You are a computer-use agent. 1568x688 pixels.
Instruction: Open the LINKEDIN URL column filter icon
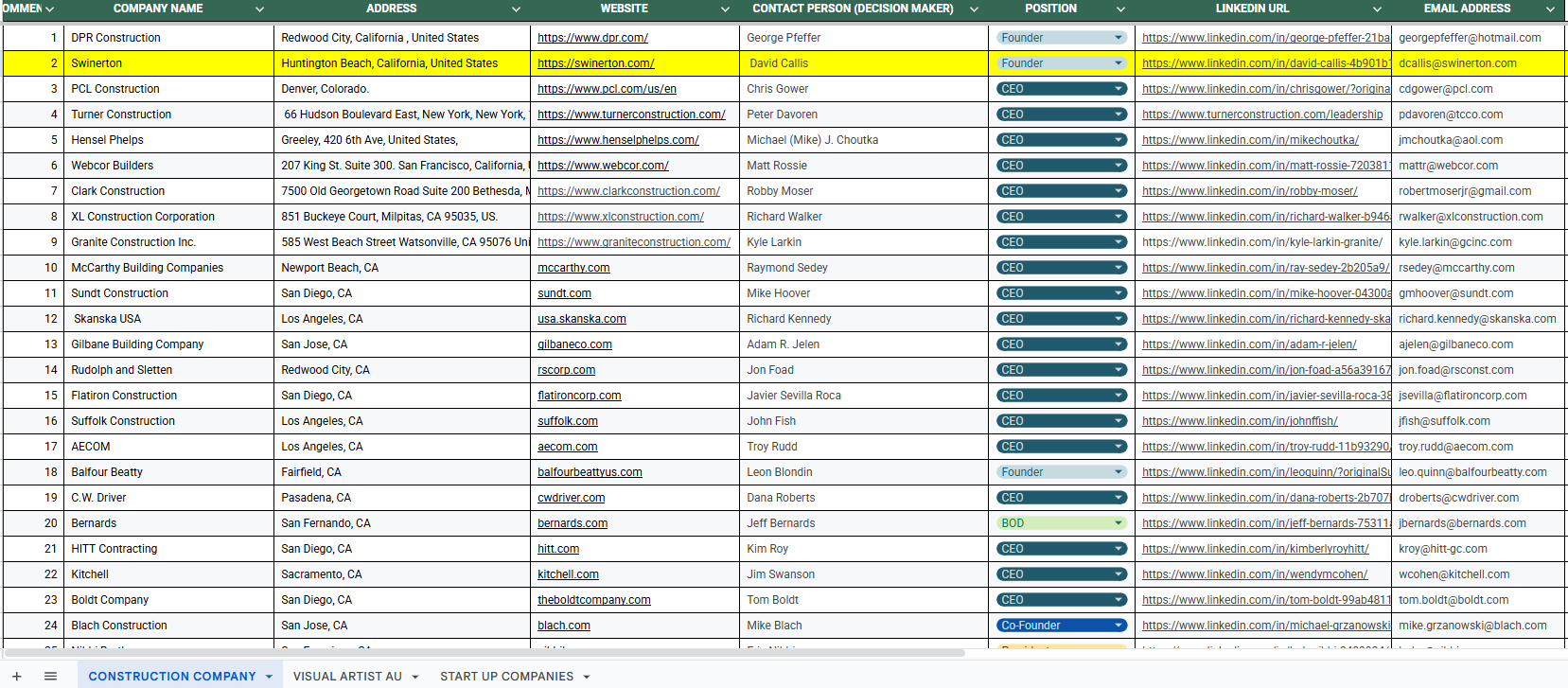[x=1377, y=9]
